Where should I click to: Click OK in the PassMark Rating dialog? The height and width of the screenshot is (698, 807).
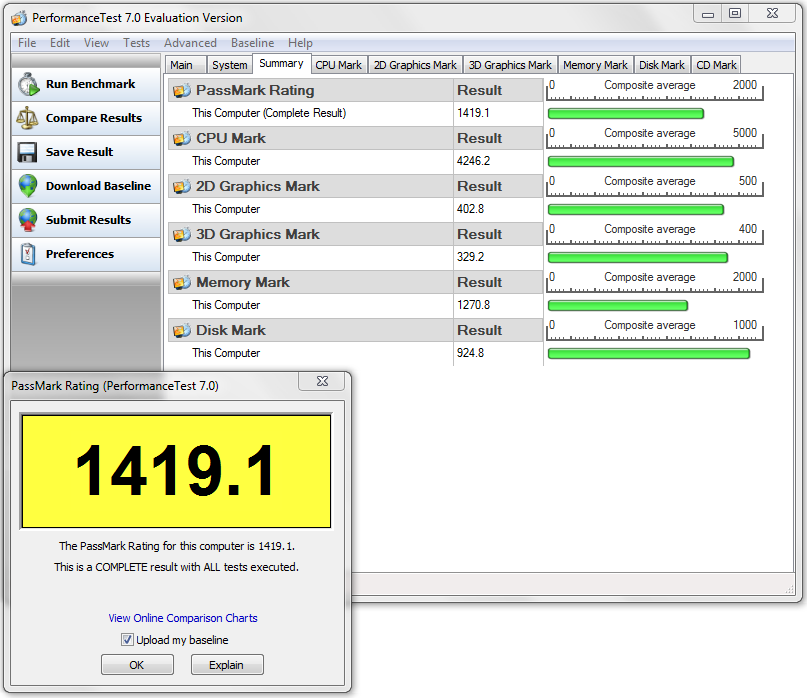(137, 665)
